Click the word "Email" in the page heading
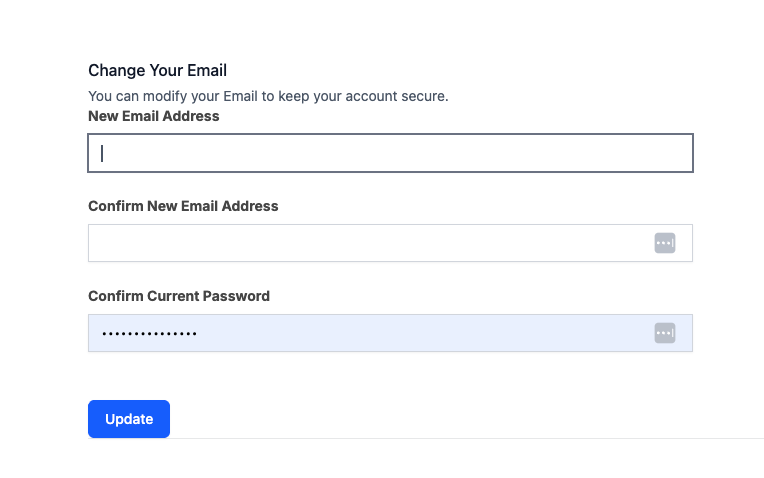The height and width of the screenshot is (478, 764). (x=207, y=70)
